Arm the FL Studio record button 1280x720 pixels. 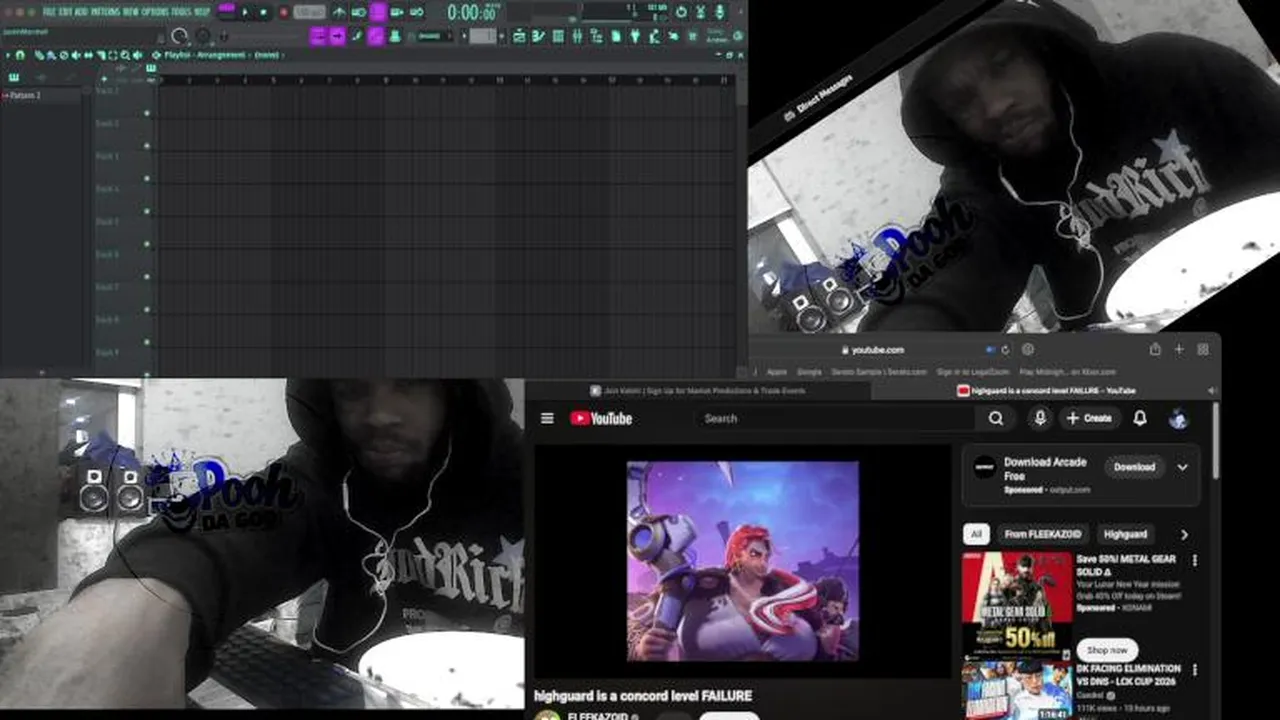284,13
